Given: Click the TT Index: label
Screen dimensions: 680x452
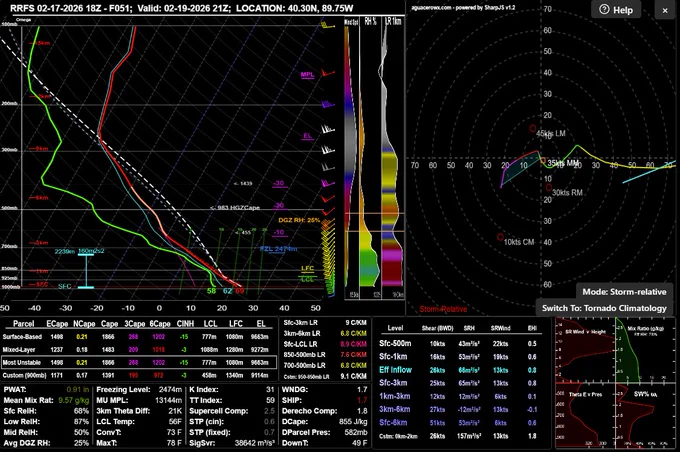Looking at the screenshot, I should [206, 400].
